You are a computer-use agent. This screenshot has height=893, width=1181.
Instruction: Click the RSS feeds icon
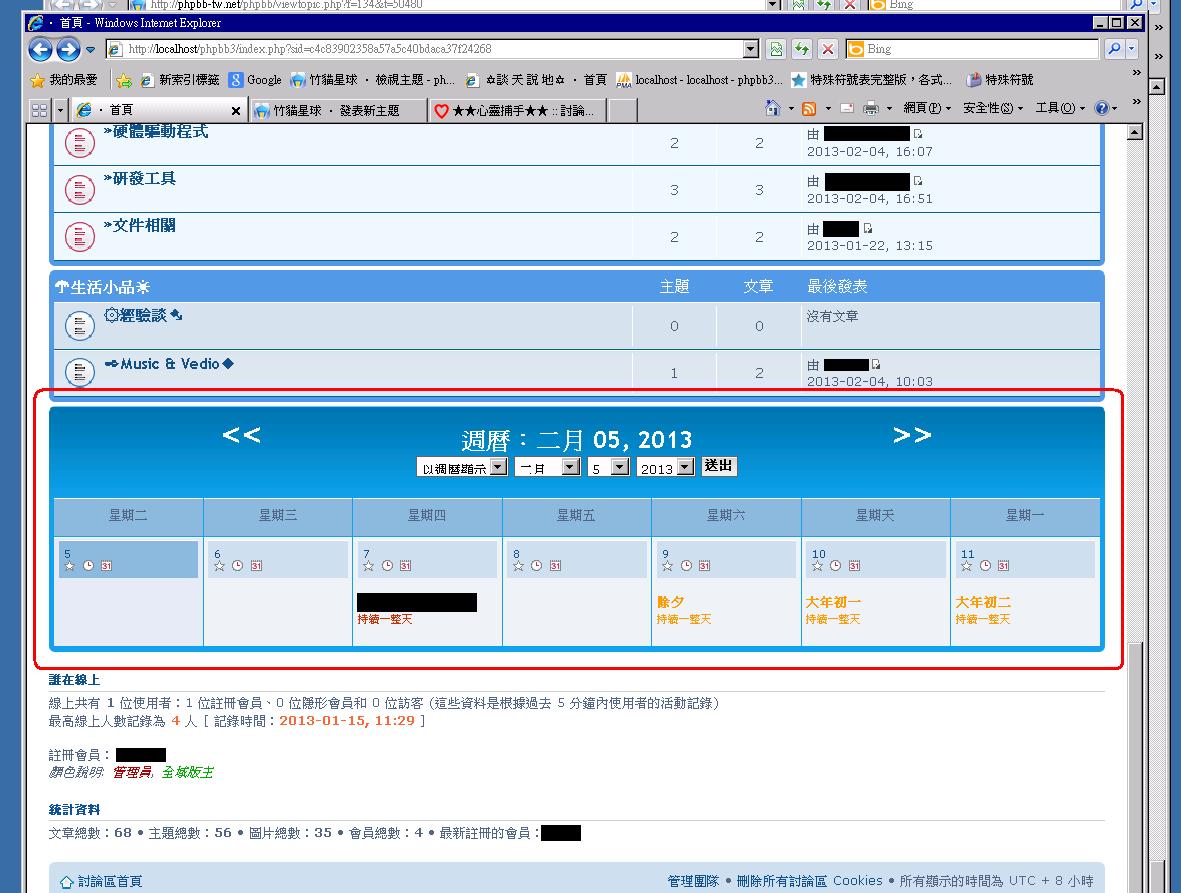[809, 108]
